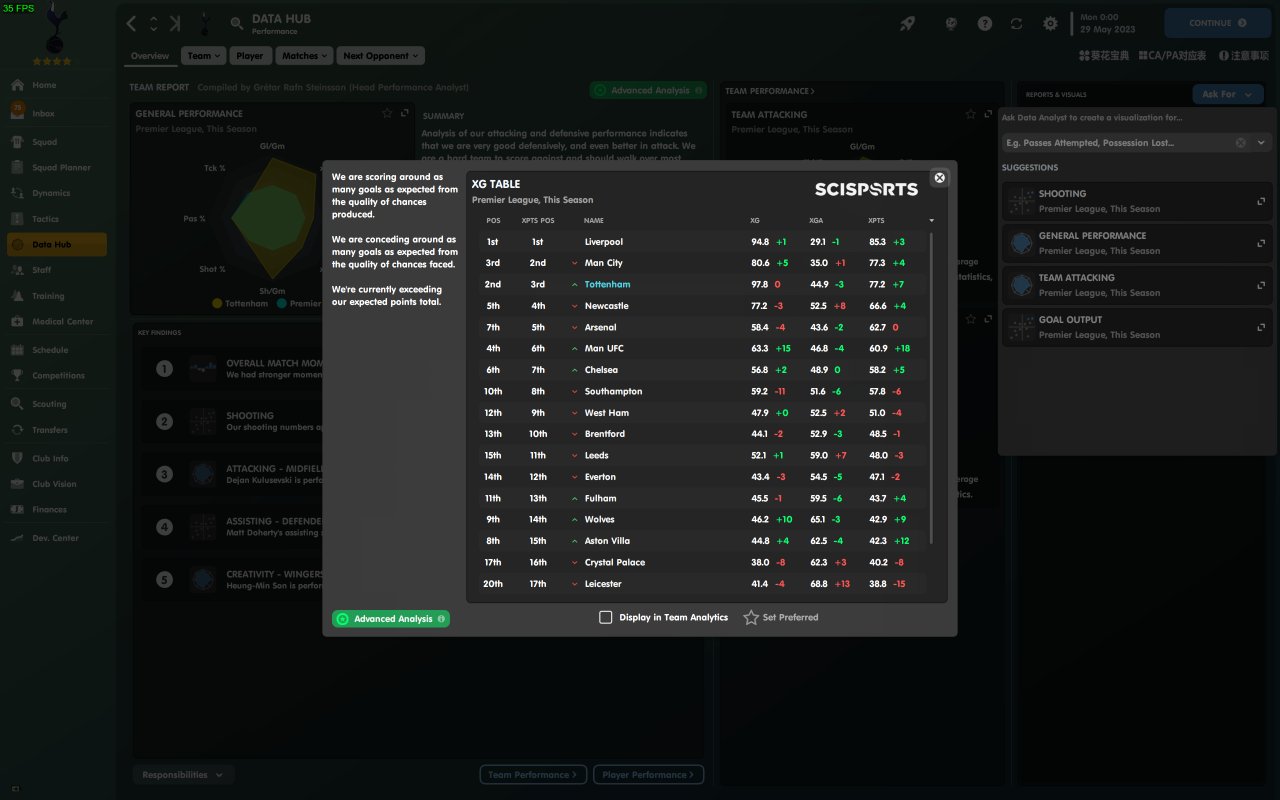The image size is (1280, 800).
Task: Close the XG Table popup
Action: coord(939,178)
